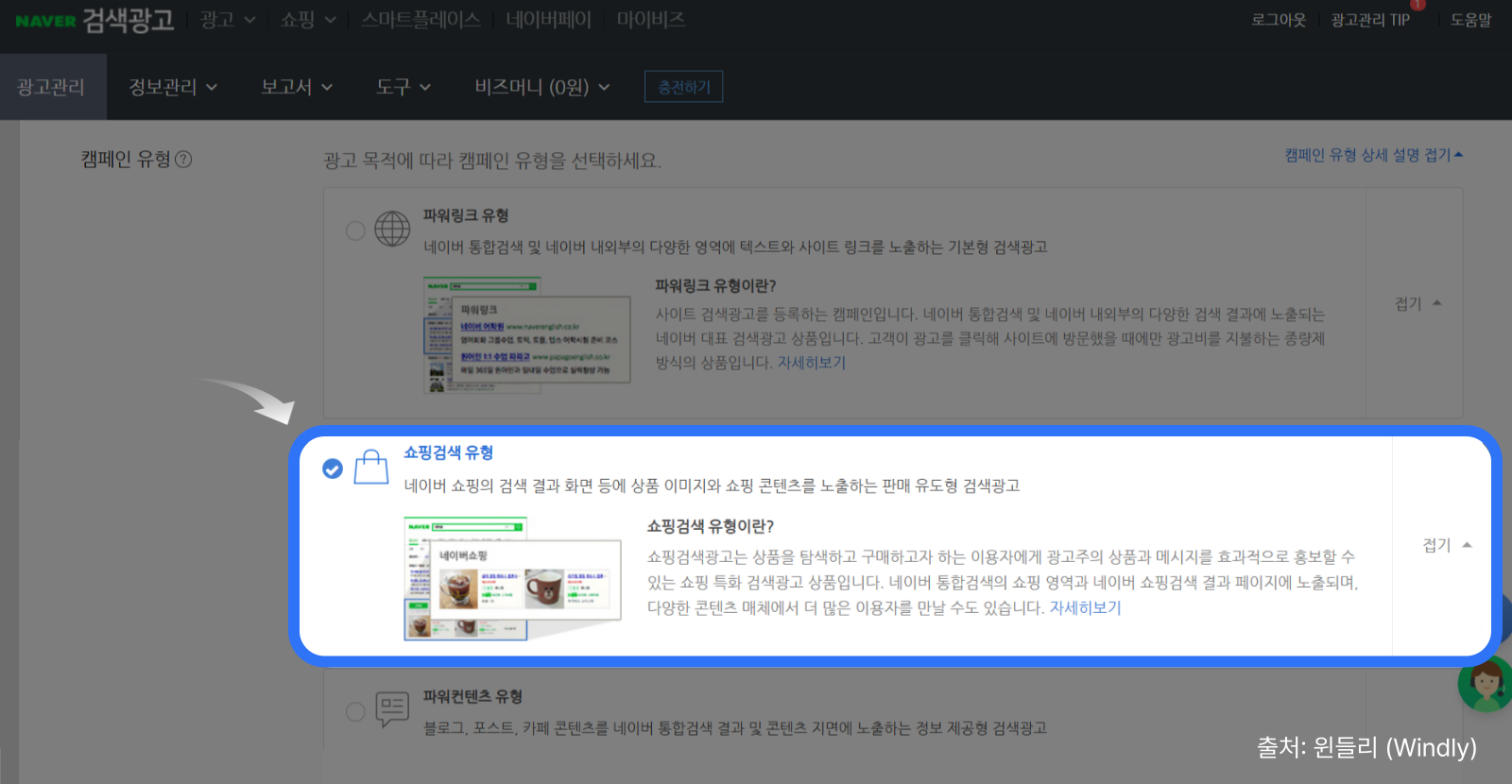Viewport: 1512px width, 784px height.
Task: Click the 쇼핑검색 example thumbnail
Action: pos(512,578)
